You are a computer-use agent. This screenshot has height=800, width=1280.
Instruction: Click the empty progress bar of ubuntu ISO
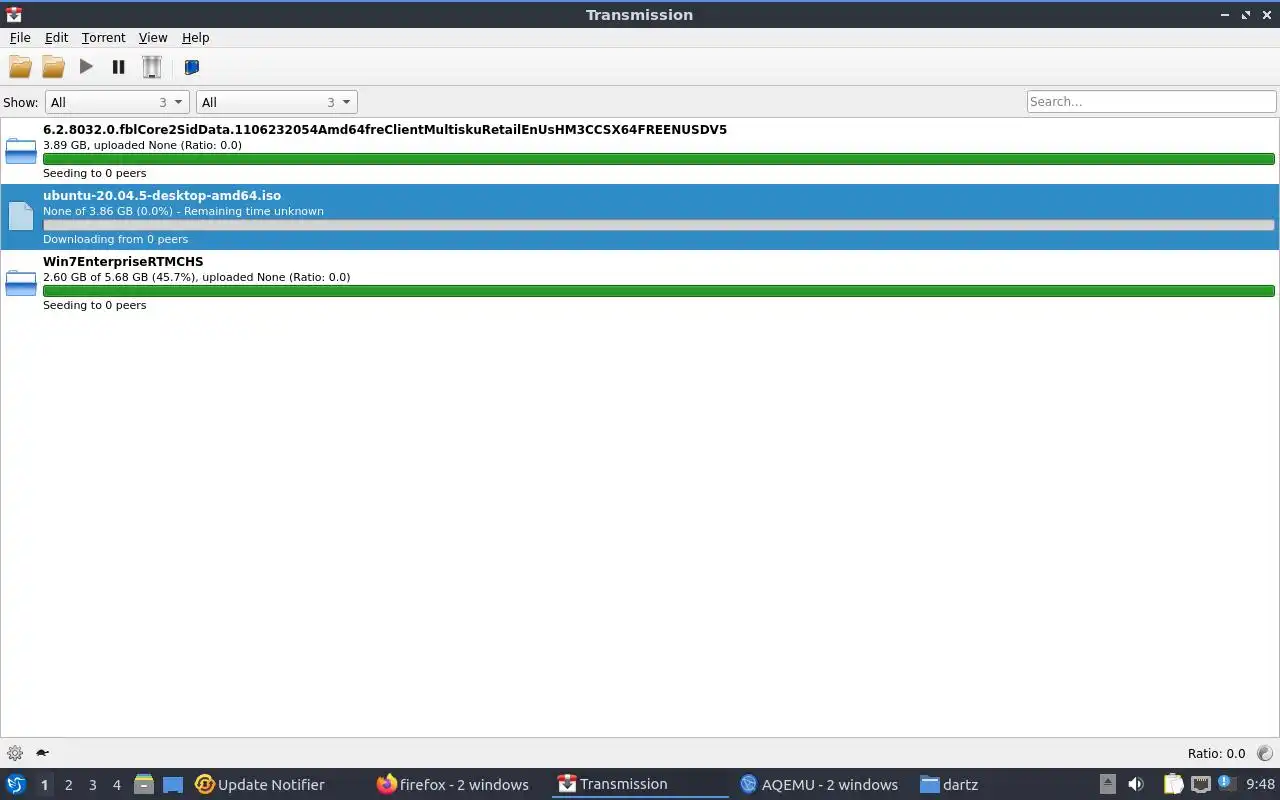[x=659, y=225]
